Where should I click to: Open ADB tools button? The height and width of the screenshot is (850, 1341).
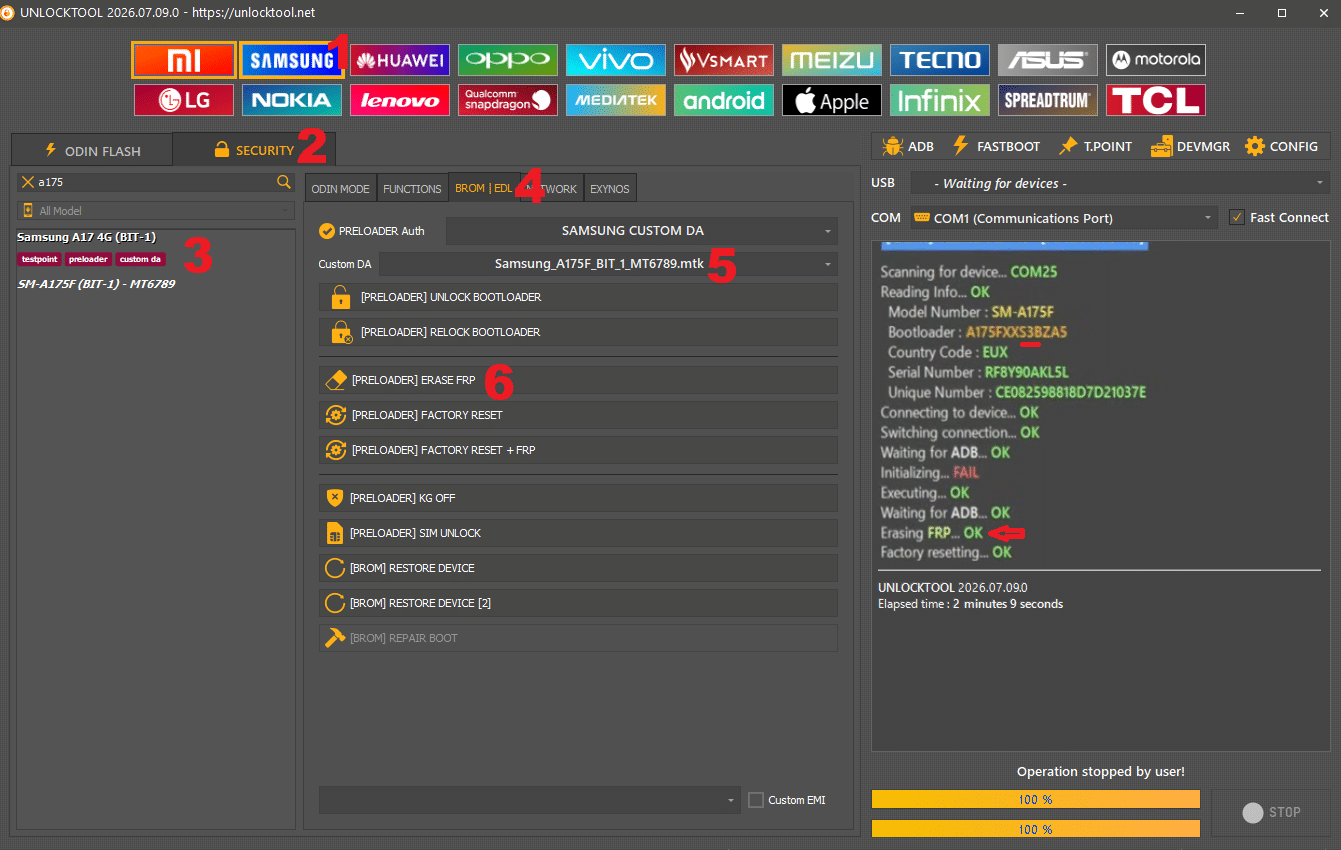point(908,146)
